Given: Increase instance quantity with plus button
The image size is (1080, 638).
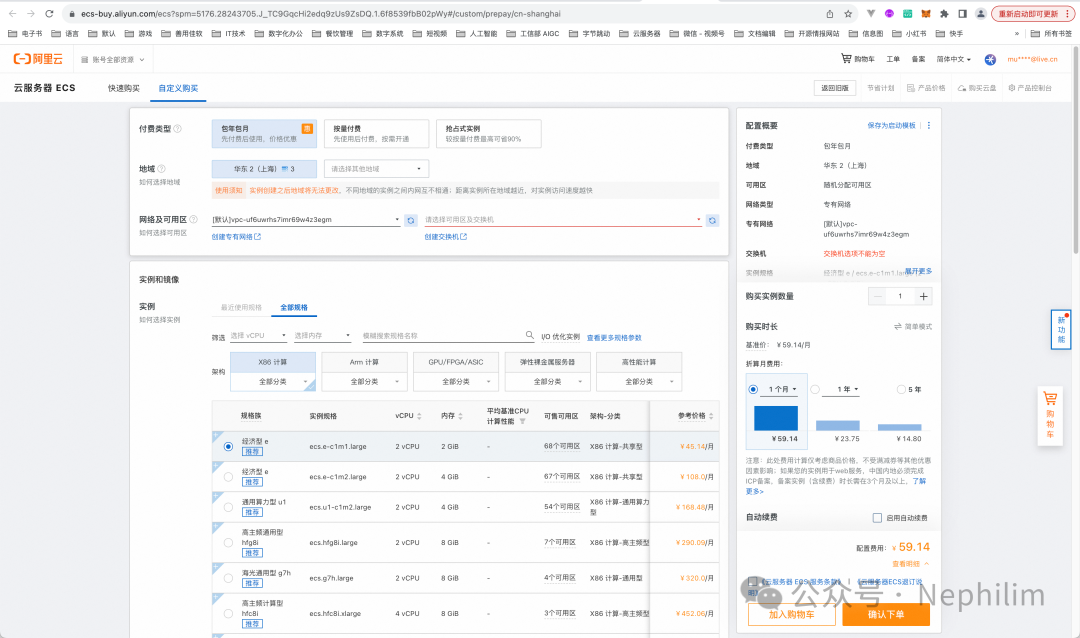Looking at the screenshot, I should [x=924, y=296].
